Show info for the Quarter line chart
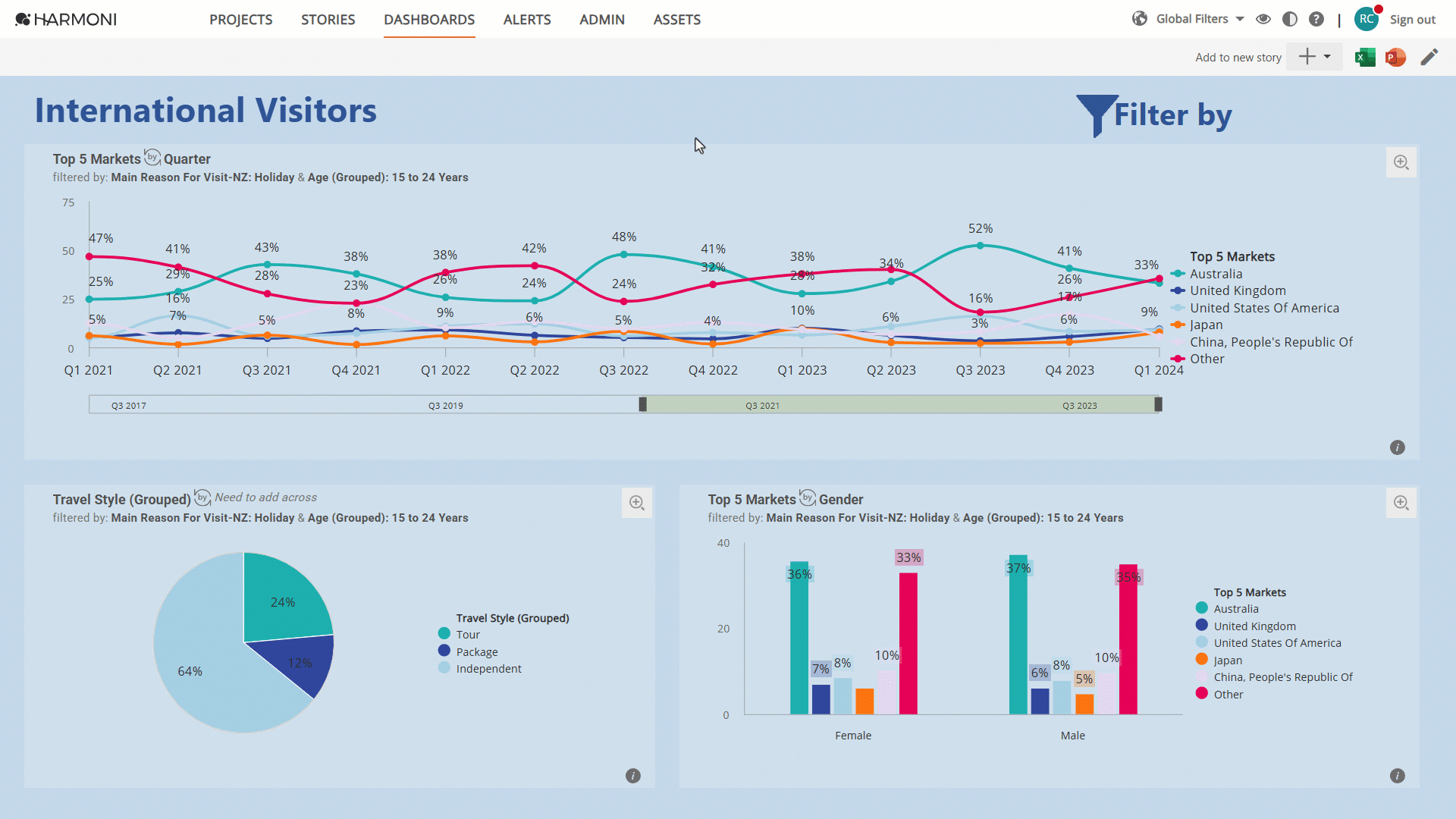The image size is (1456, 819). (x=1397, y=447)
